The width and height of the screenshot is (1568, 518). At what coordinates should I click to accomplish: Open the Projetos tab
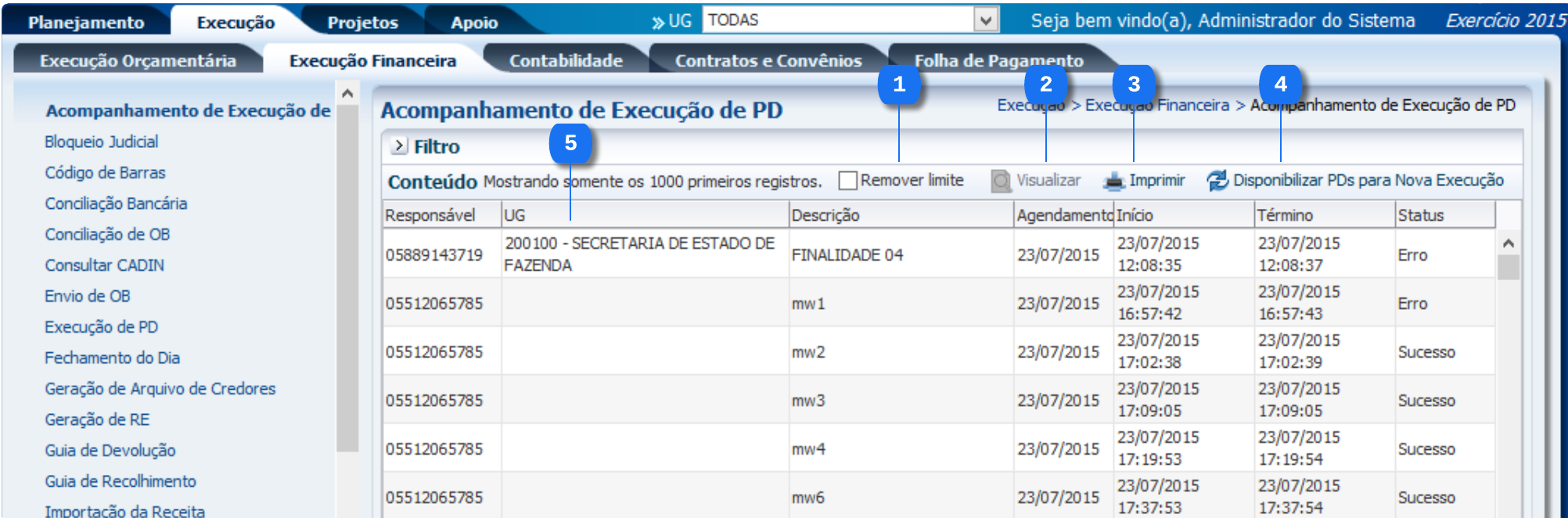362,23
